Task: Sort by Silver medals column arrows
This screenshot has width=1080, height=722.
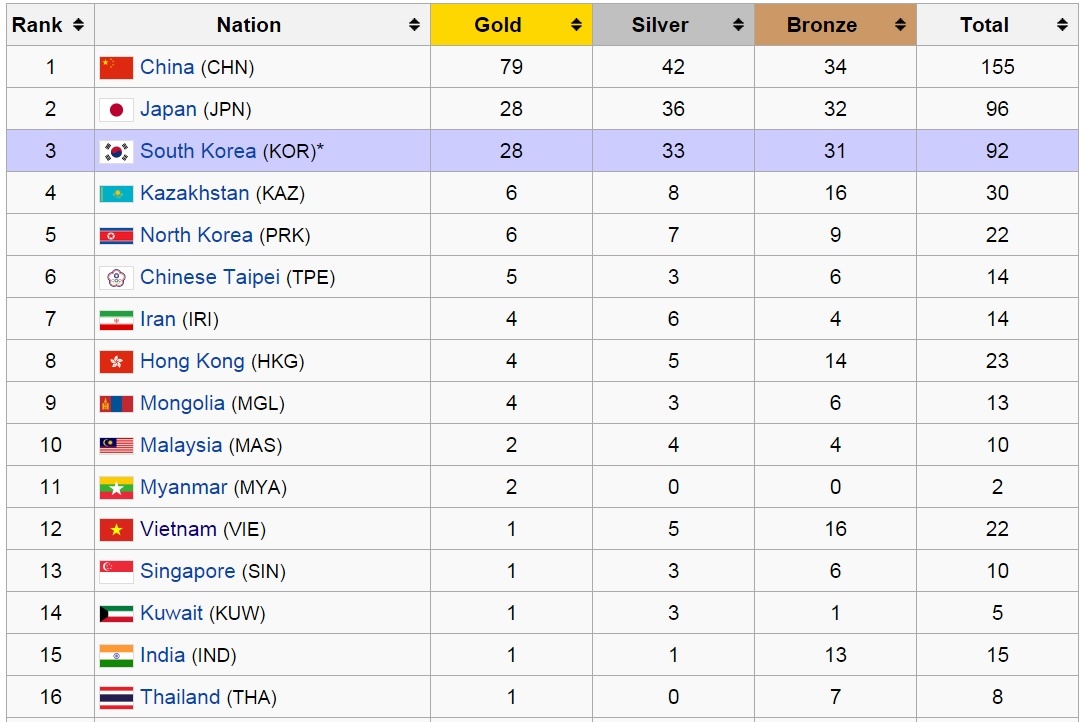Action: click(738, 25)
